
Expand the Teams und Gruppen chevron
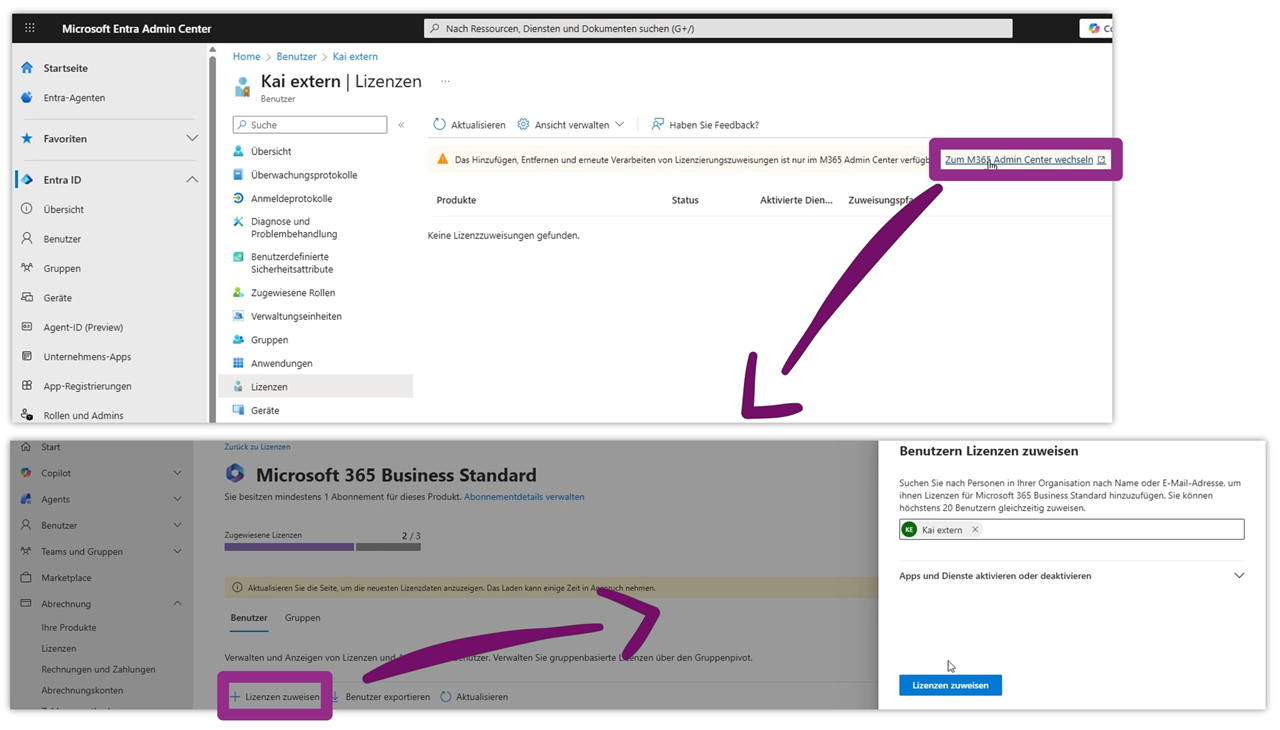pos(177,552)
